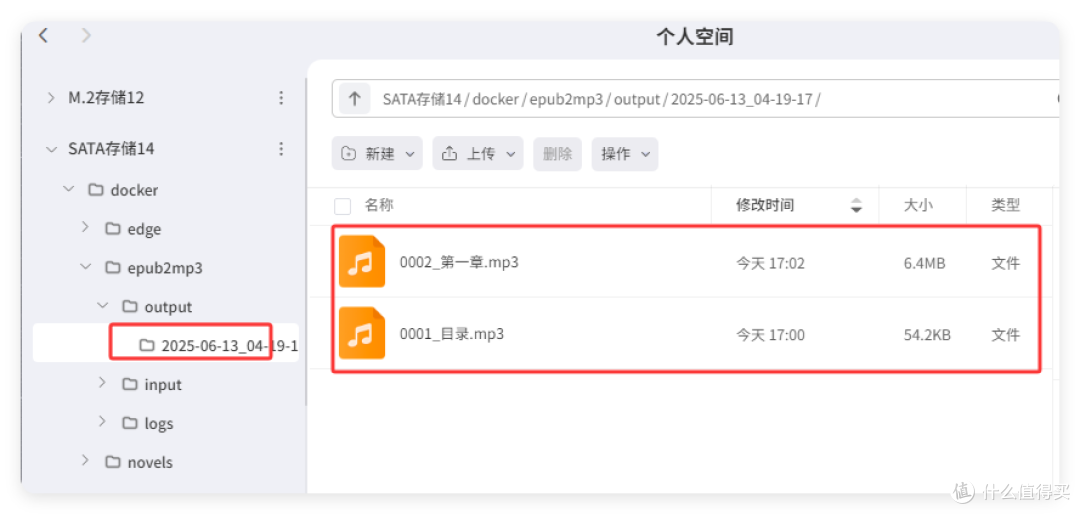Select the 2025-06-13_04-19-1 tree item

coord(166,343)
